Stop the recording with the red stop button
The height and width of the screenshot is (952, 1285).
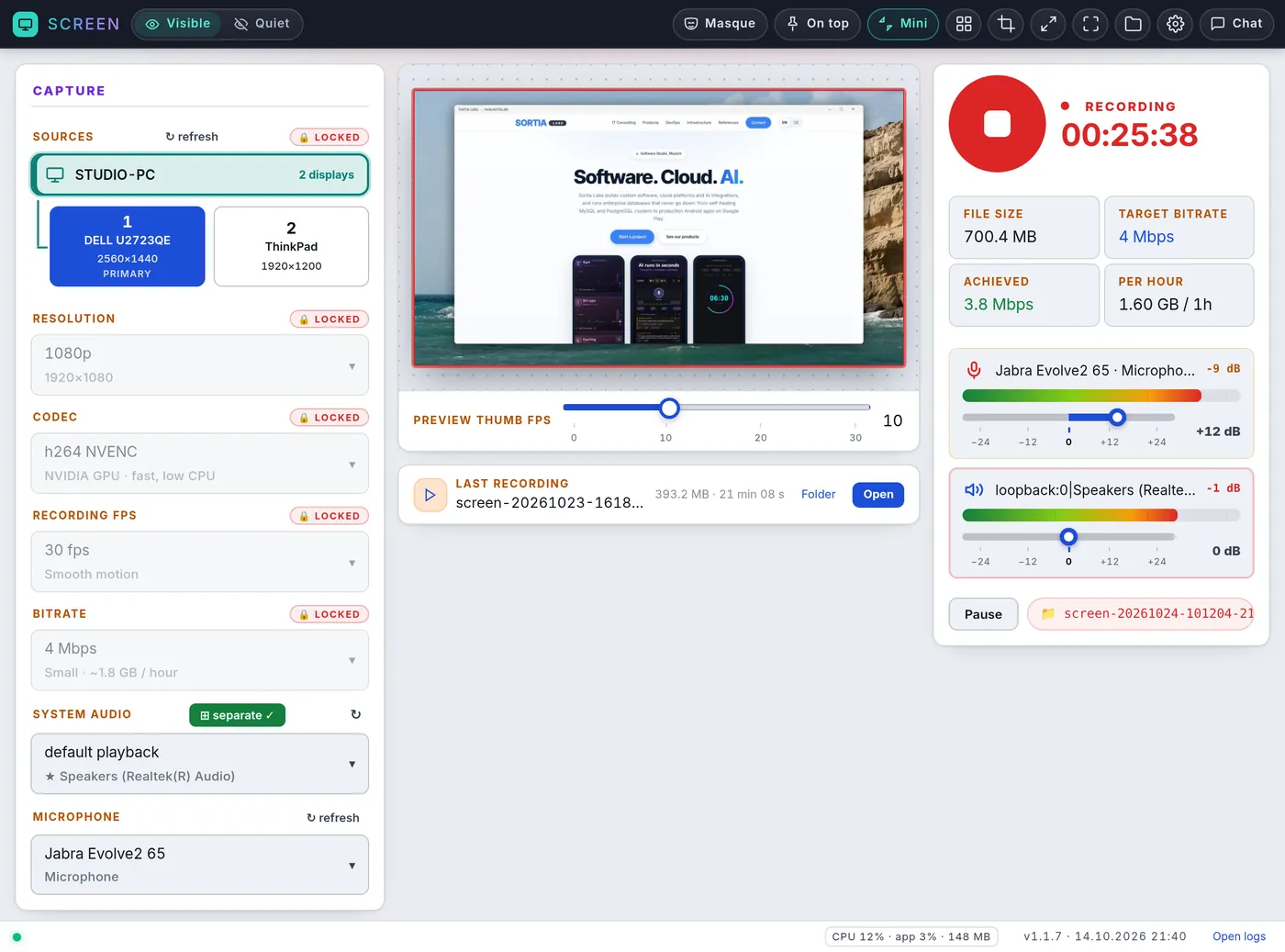[x=997, y=123]
